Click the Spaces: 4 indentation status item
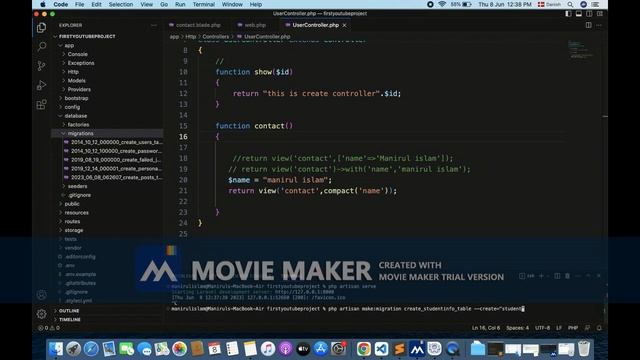Viewport: 640px width, 360px height. 517,328
